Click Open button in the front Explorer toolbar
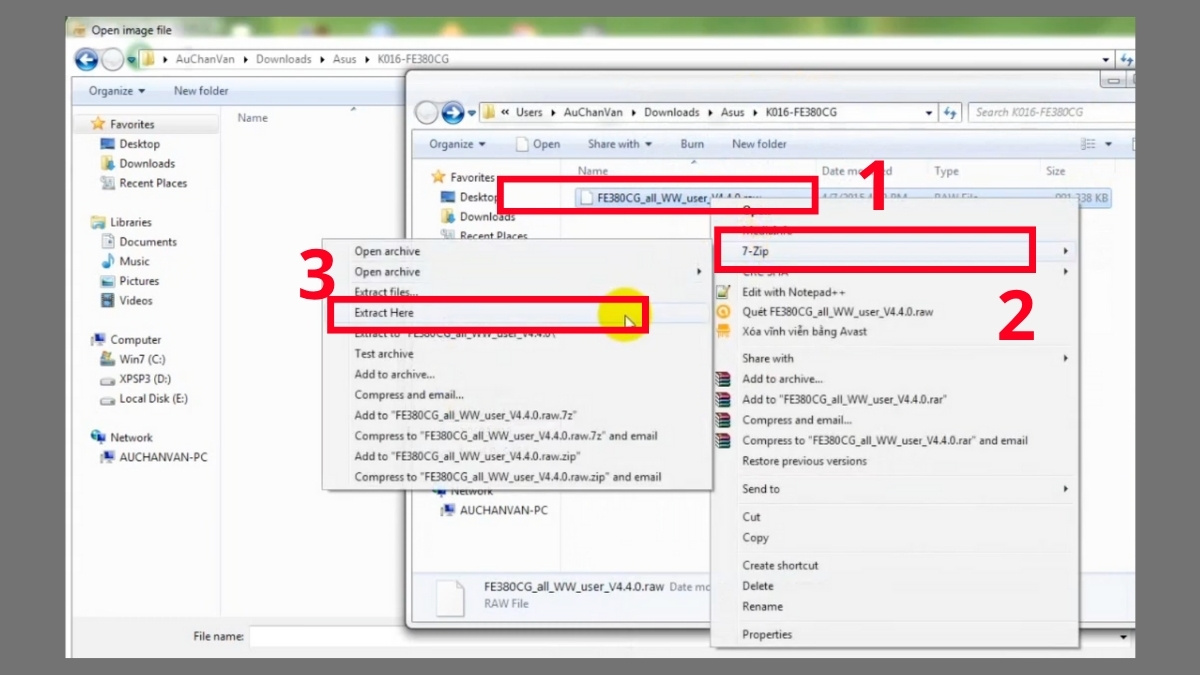The height and width of the screenshot is (675, 1200). click(x=538, y=144)
